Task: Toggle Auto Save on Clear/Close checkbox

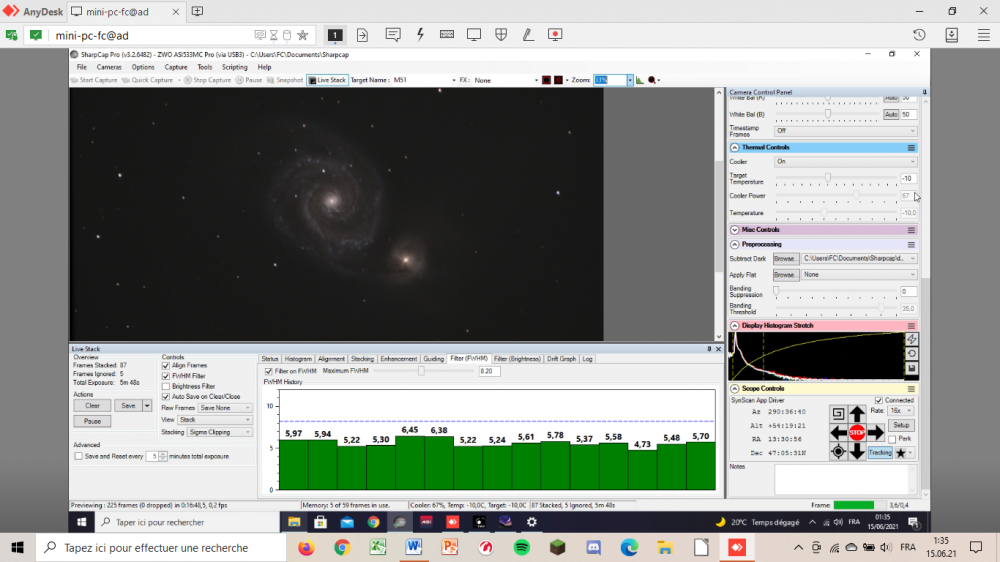Action: click(x=166, y=397)
